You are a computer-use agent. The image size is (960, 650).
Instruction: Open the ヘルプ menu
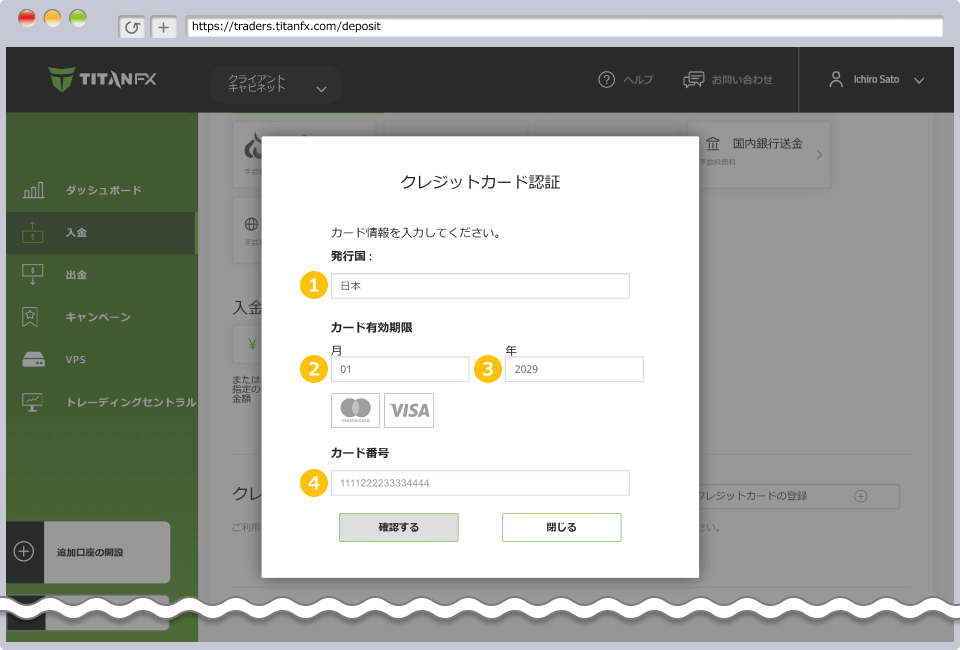coord(626,78)
